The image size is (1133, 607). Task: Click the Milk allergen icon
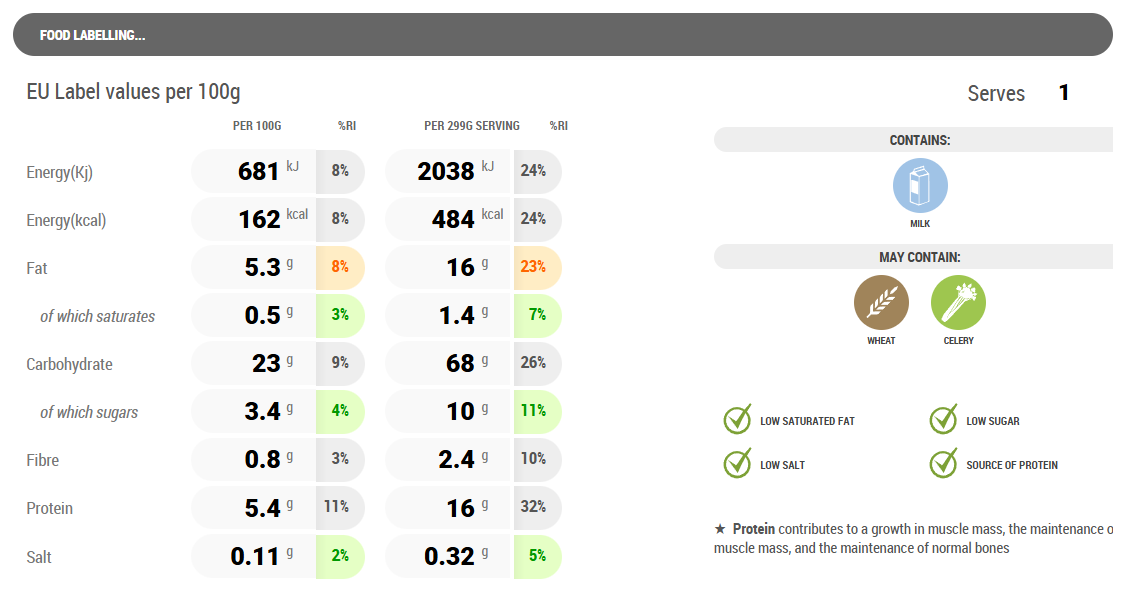pyautogui.click(x=920, y=186)
